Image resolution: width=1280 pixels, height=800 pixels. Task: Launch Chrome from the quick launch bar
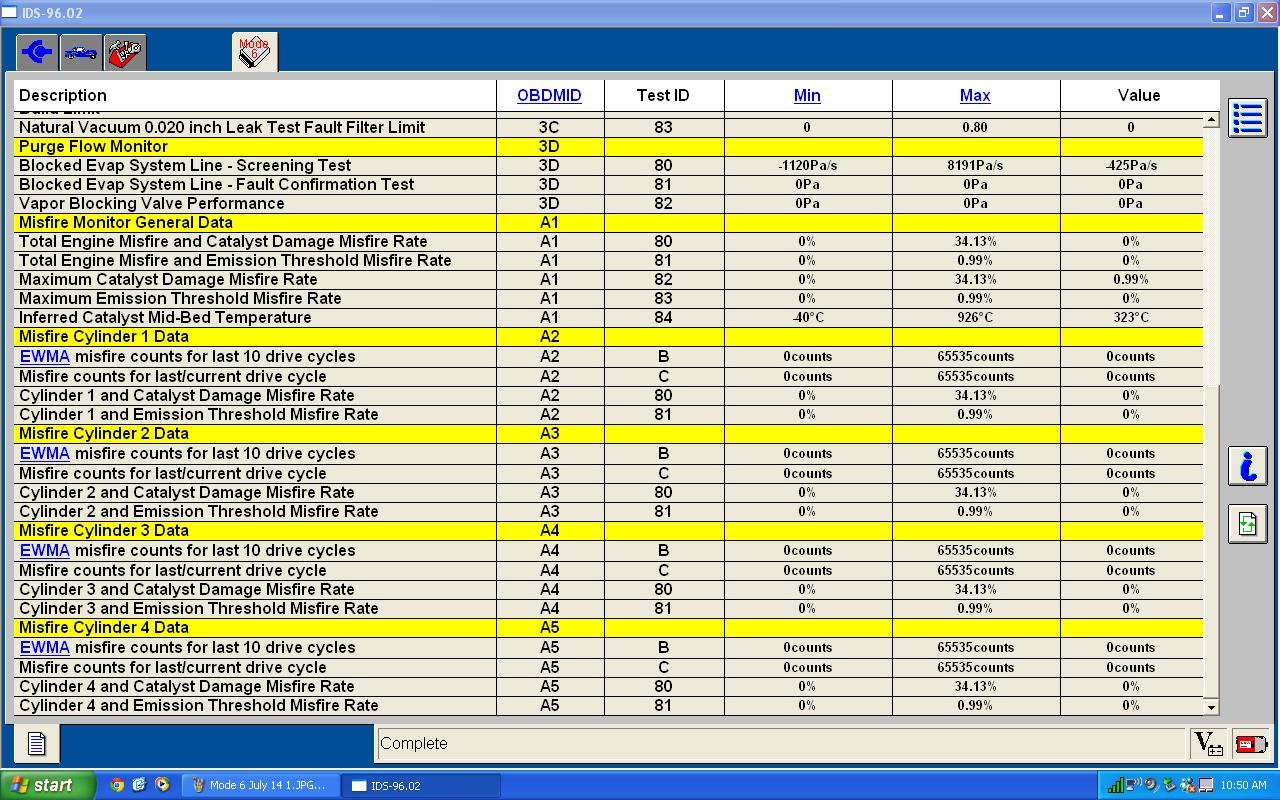(117, 785)
